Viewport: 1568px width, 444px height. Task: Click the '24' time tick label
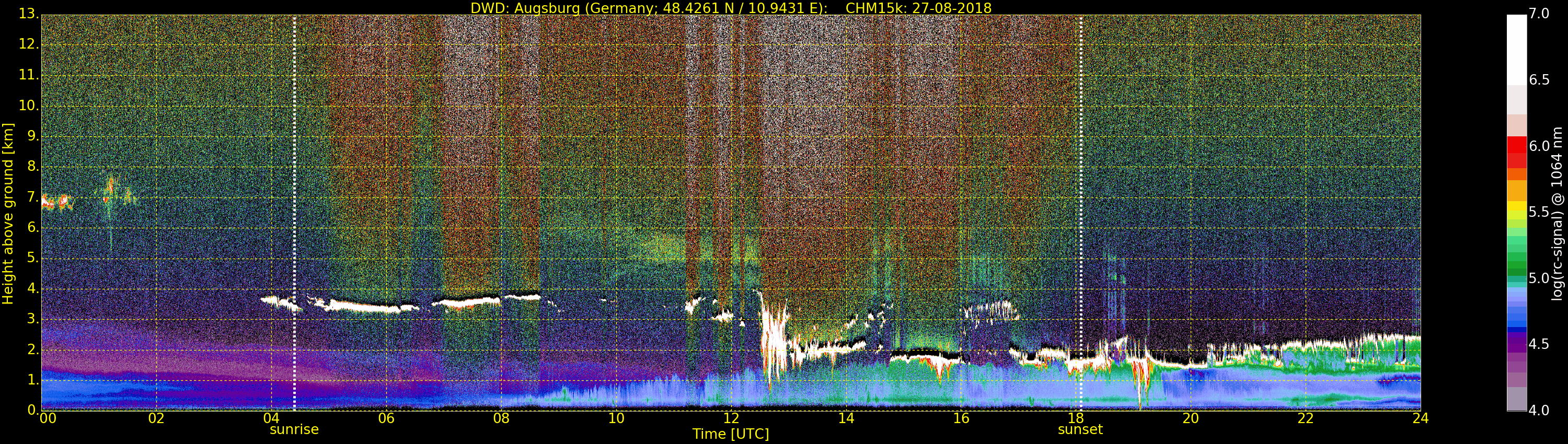coord(1421,418)
